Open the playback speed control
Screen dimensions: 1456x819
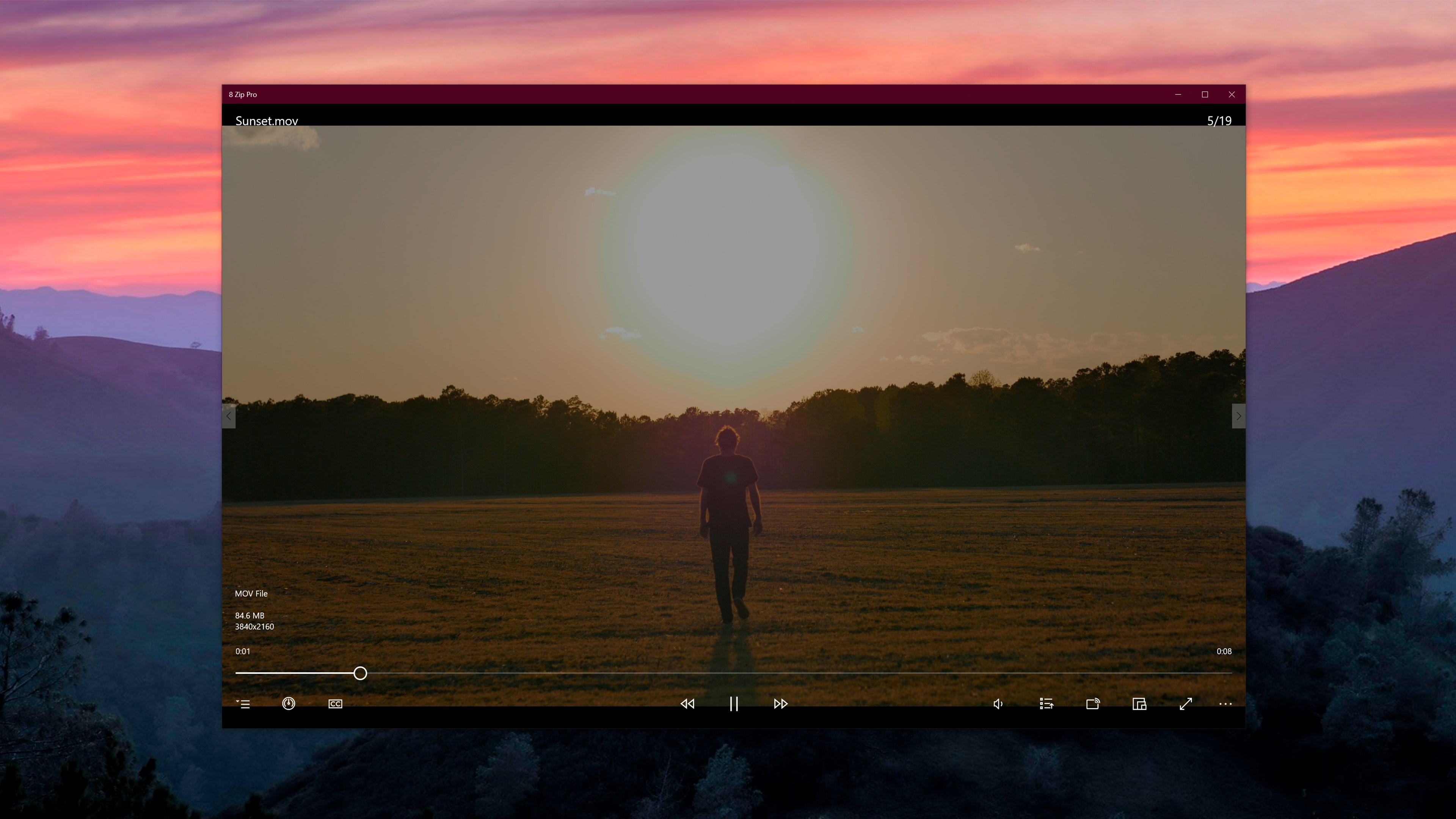tap(288, 704)
